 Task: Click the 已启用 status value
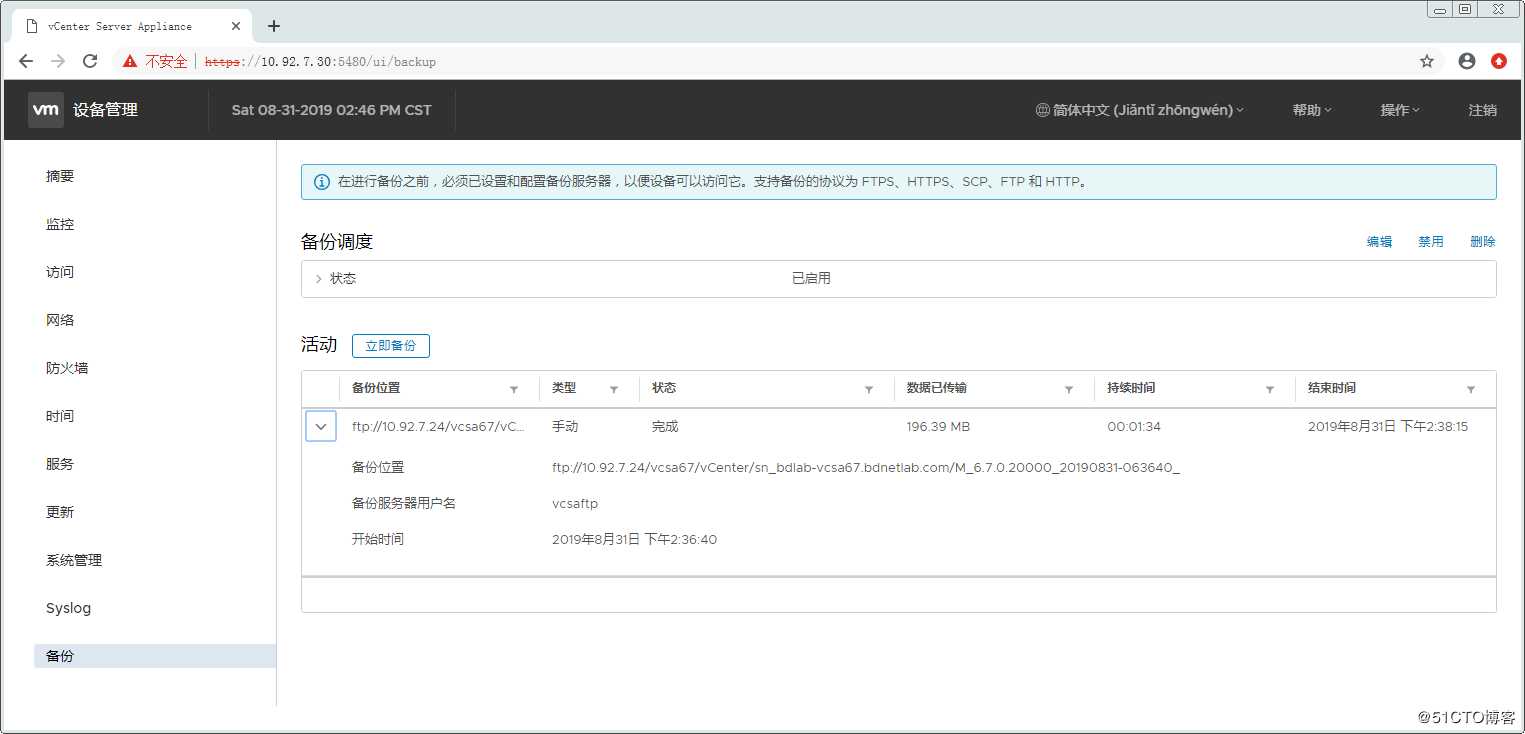(811, 279)
